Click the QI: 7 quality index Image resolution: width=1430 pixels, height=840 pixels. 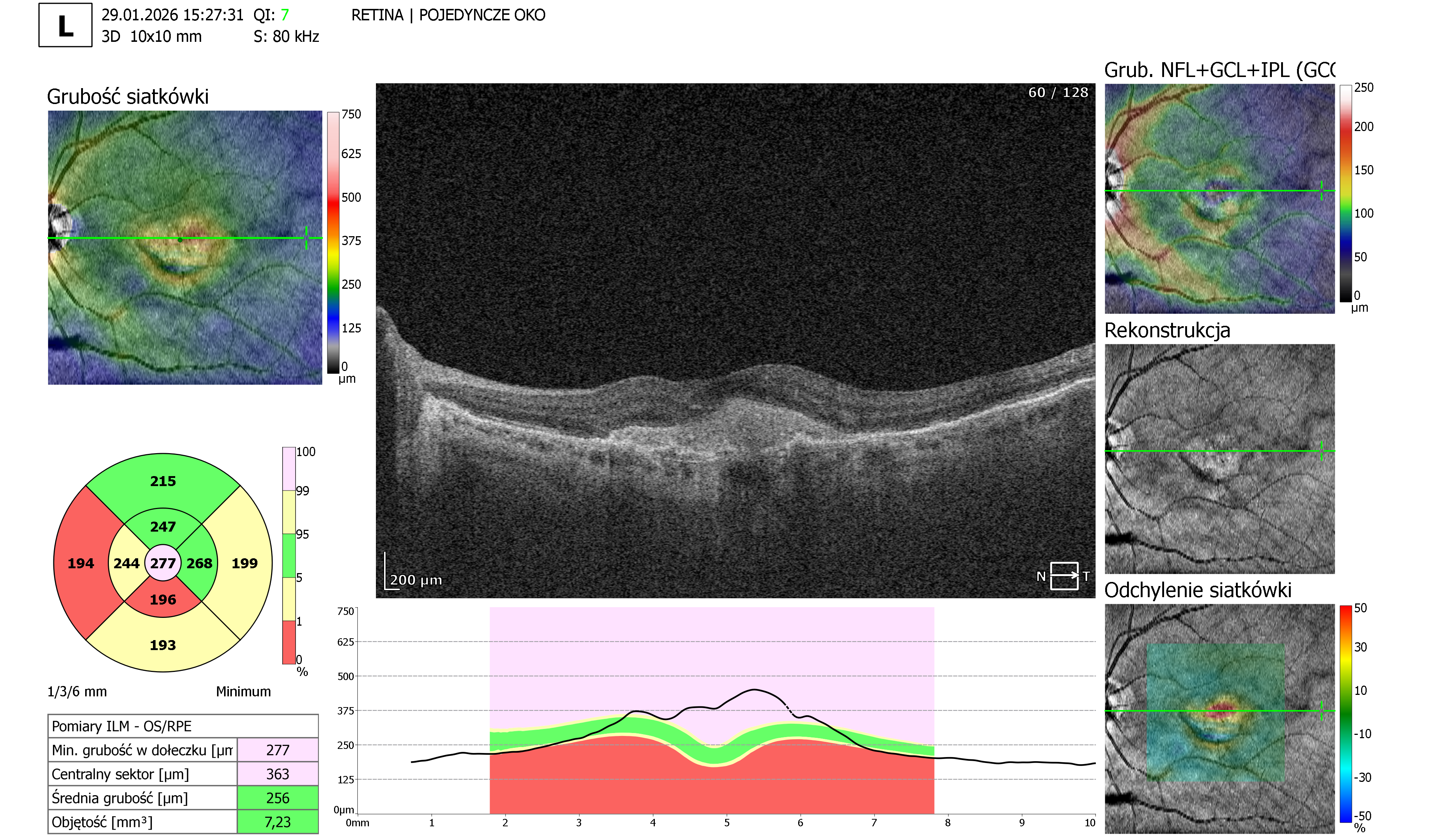(x=271, y=15)
